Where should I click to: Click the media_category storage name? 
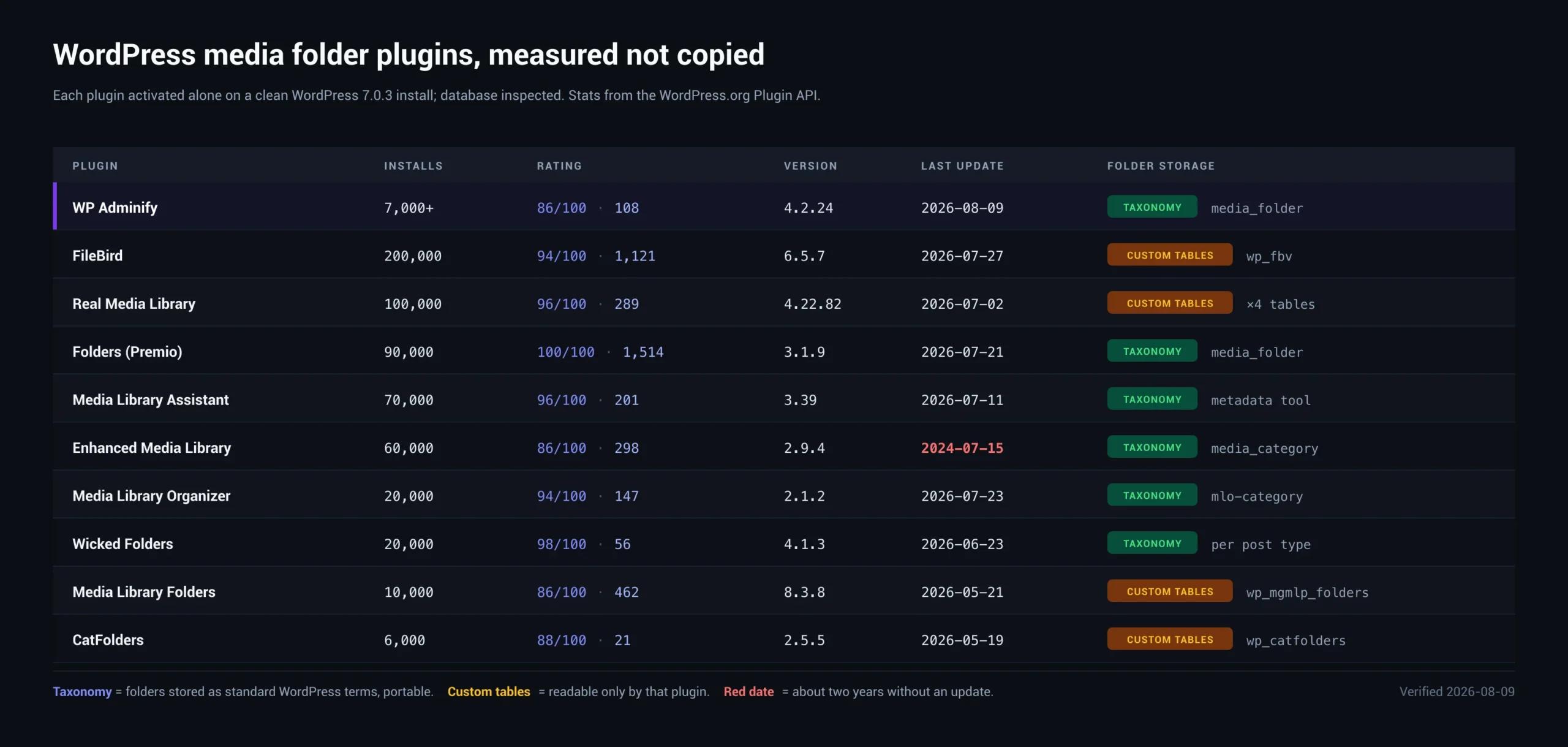click(x=1265, y=449)
